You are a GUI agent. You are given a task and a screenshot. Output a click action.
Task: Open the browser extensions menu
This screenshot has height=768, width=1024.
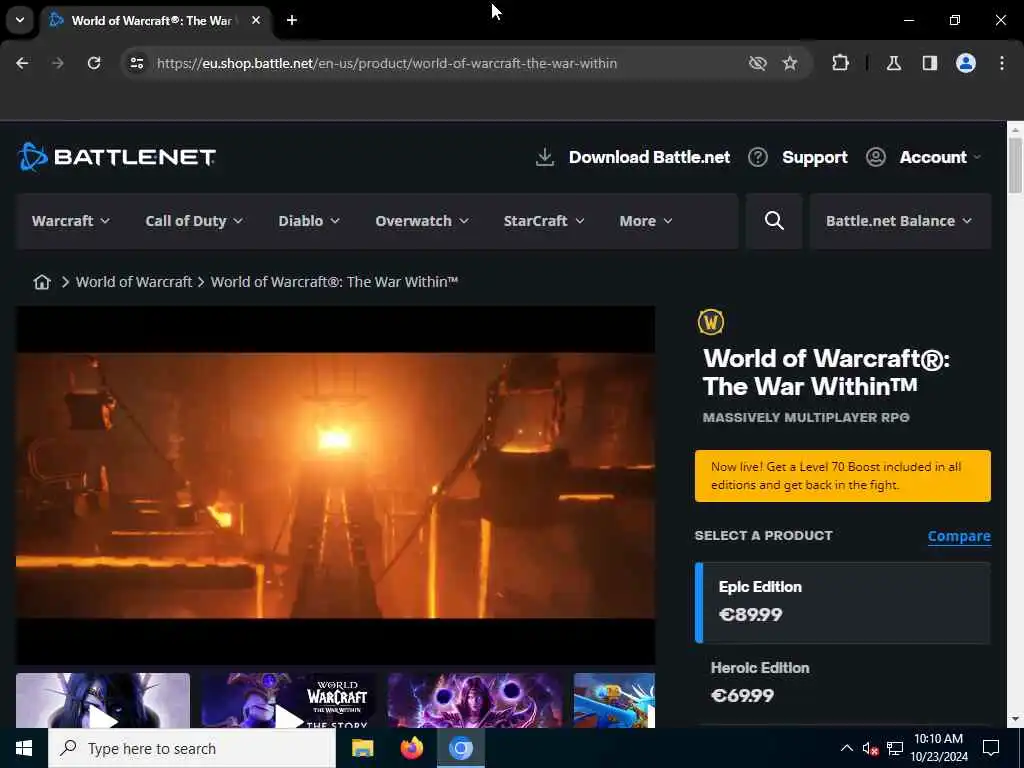tap(840, 63)
